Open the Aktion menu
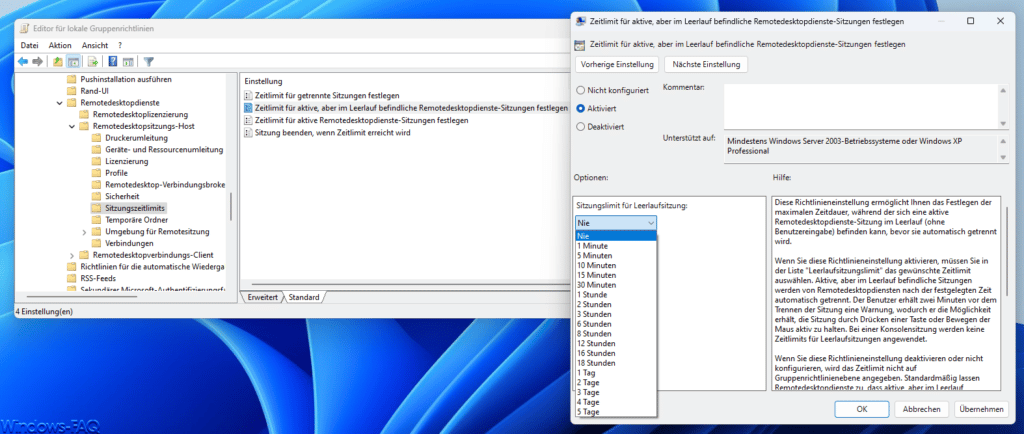The height and width of the screenshot is (434, 1024). (60, 46)
